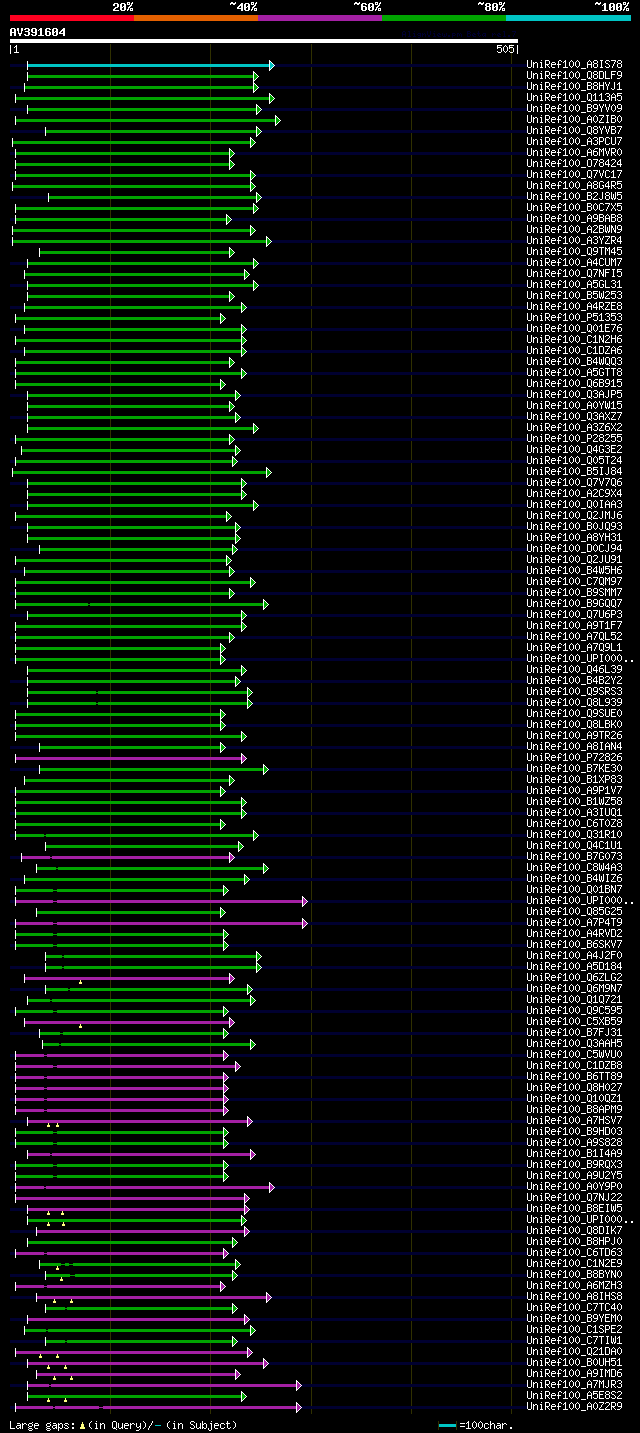Select UniRef100_A3YZR4 label
The height and width of the screenshot is (1433, 640).
pyautogui.click(x=574, y=241)
